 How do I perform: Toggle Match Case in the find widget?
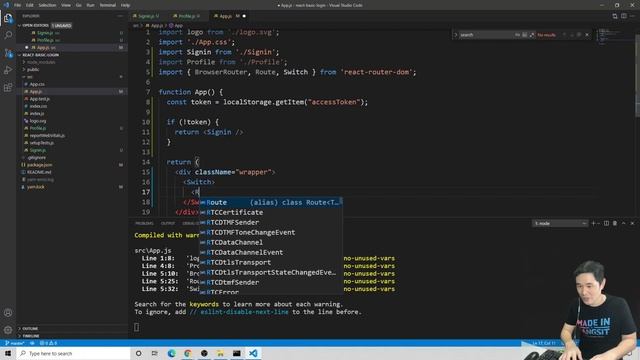point(517,35)
